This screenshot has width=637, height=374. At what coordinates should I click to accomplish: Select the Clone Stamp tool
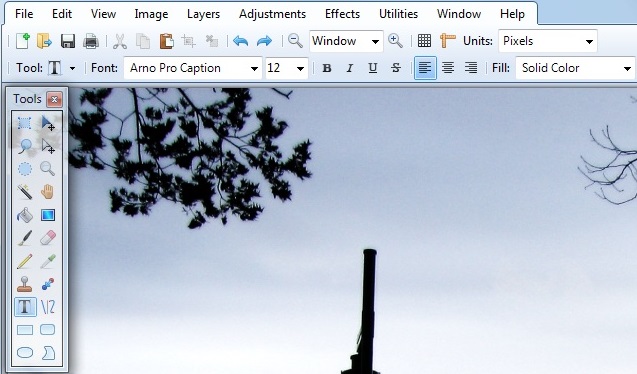click(24, 284)
